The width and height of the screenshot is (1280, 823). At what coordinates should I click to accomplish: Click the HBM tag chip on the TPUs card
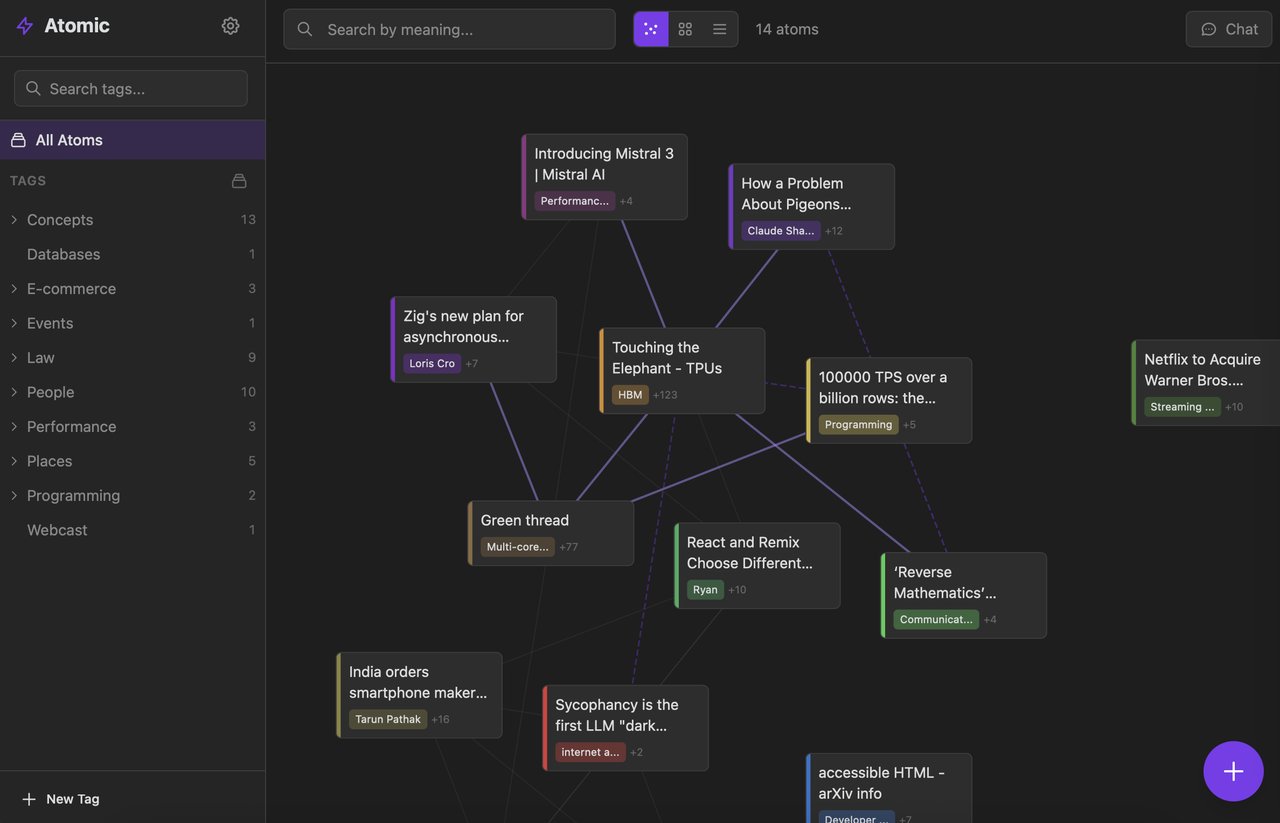pyautogui.click(x=629, y=394)
